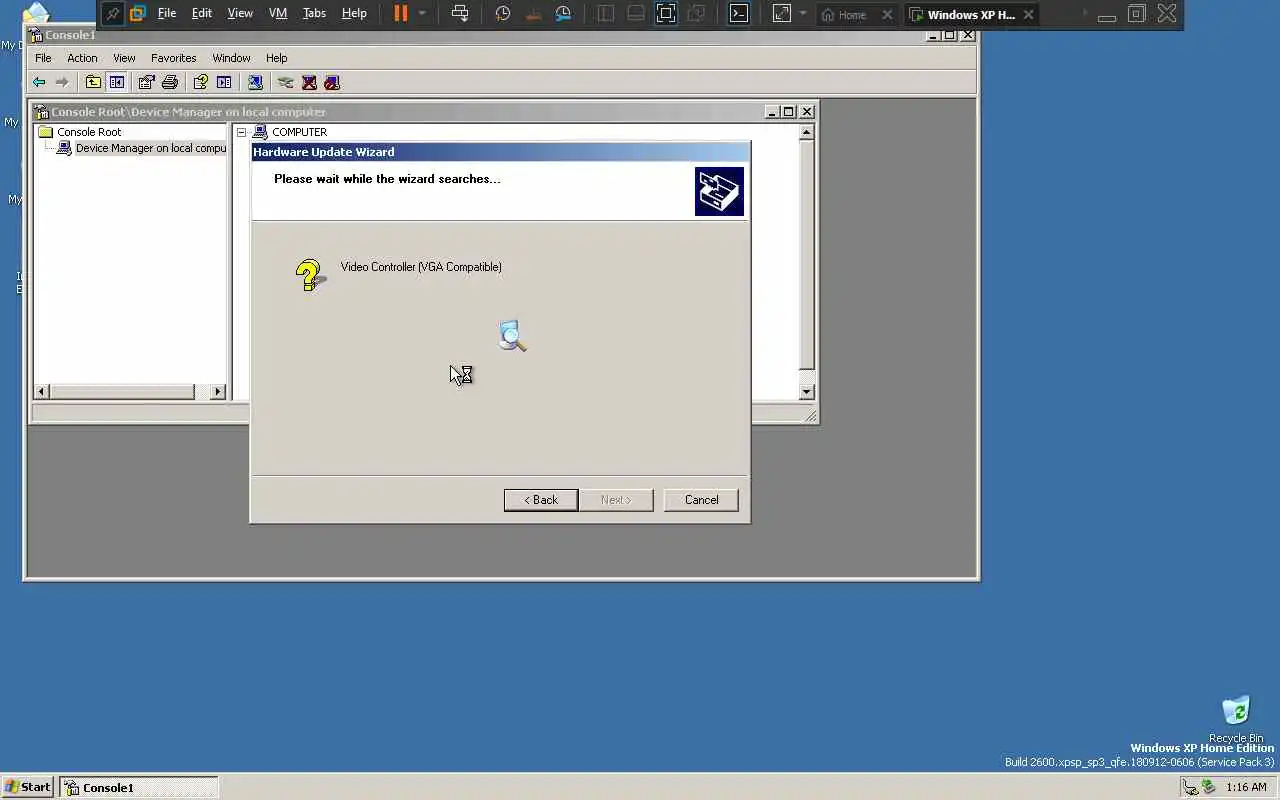Click the device list scroll up arrow
This screenshot has width=1280, height=800.
pos(807,132)
